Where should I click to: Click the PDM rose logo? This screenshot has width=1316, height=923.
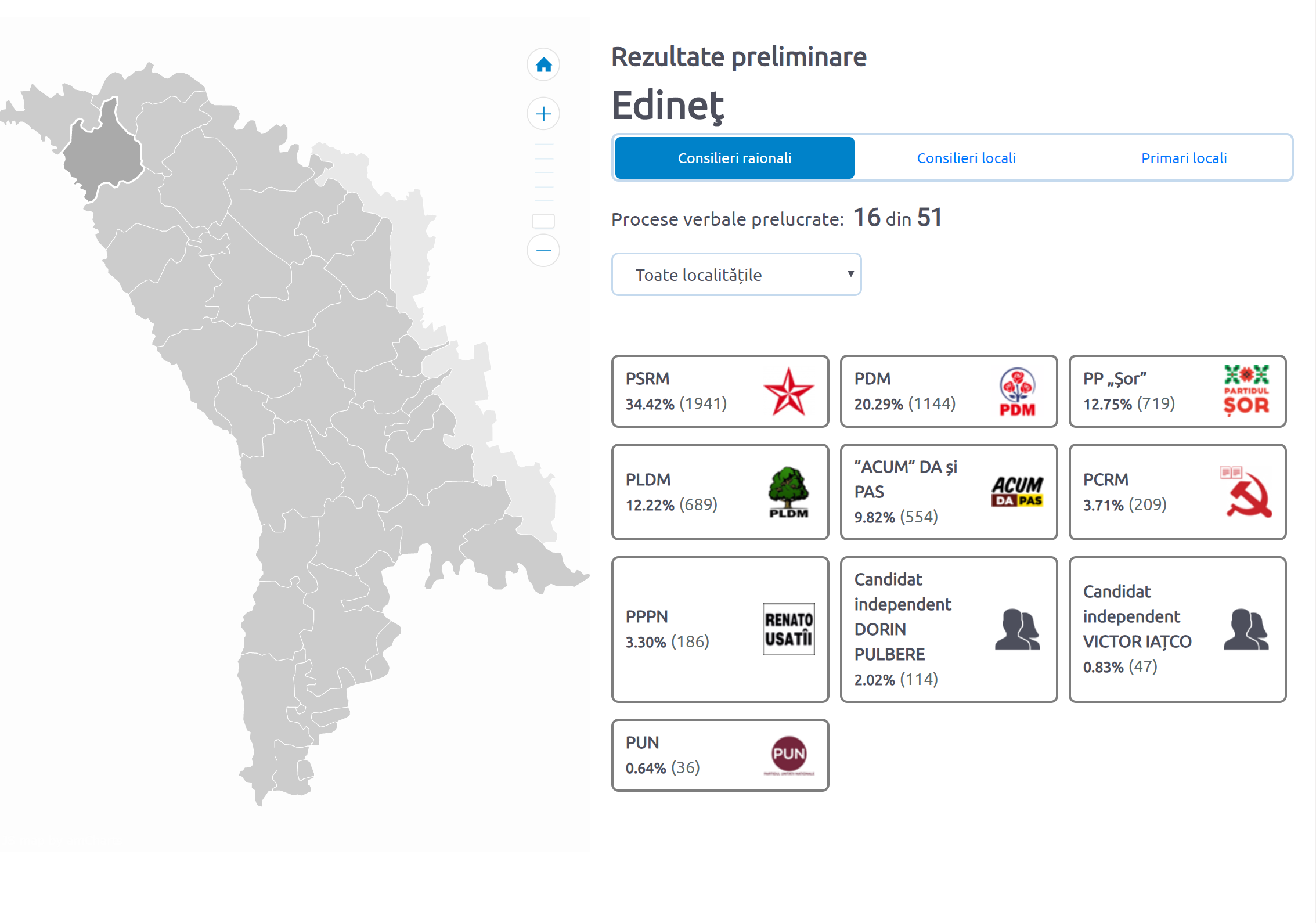tap(1016, 392)
